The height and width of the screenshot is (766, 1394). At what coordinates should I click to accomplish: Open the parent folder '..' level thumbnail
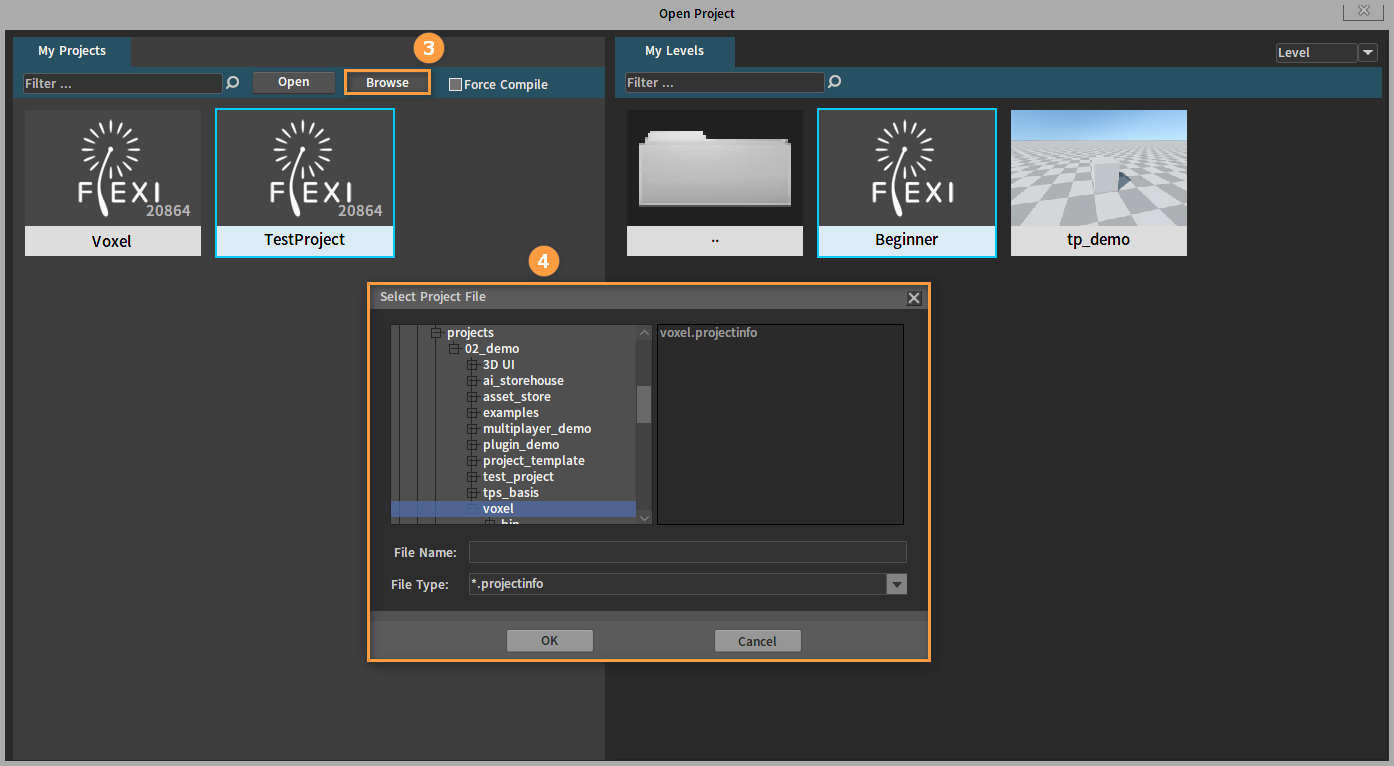(x=715, y=183)
